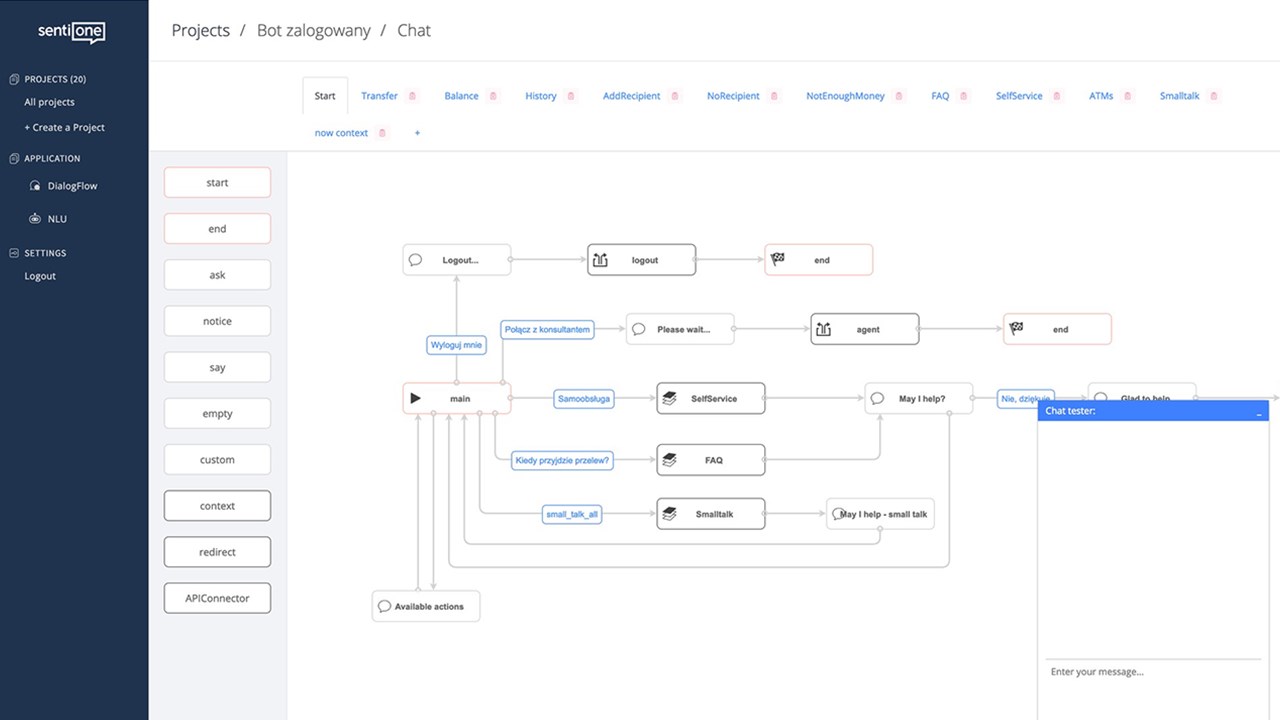Switch to the Balance tab
This screenshot has height=720, width=1280.
point(461,96)
